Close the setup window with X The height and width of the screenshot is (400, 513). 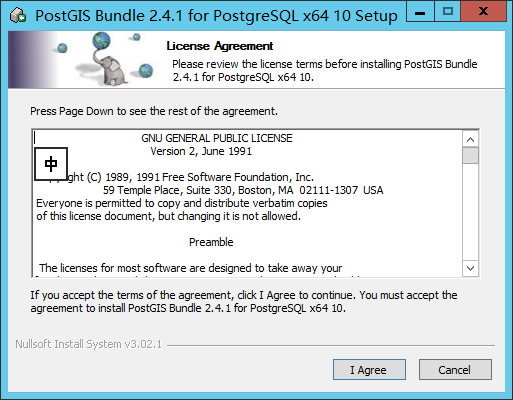[483, 12]
